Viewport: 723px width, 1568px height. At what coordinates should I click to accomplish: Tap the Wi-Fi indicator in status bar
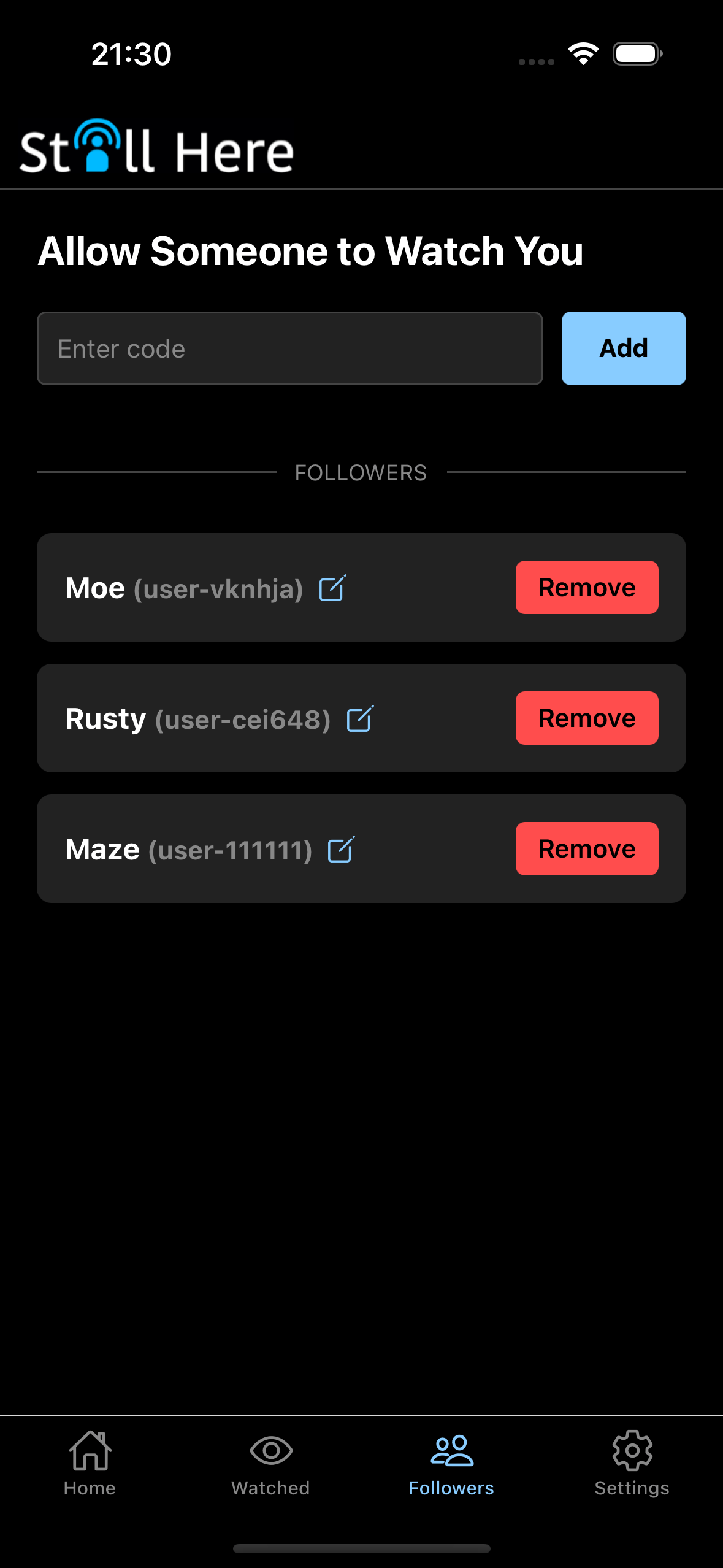click(x=583, y=54)
